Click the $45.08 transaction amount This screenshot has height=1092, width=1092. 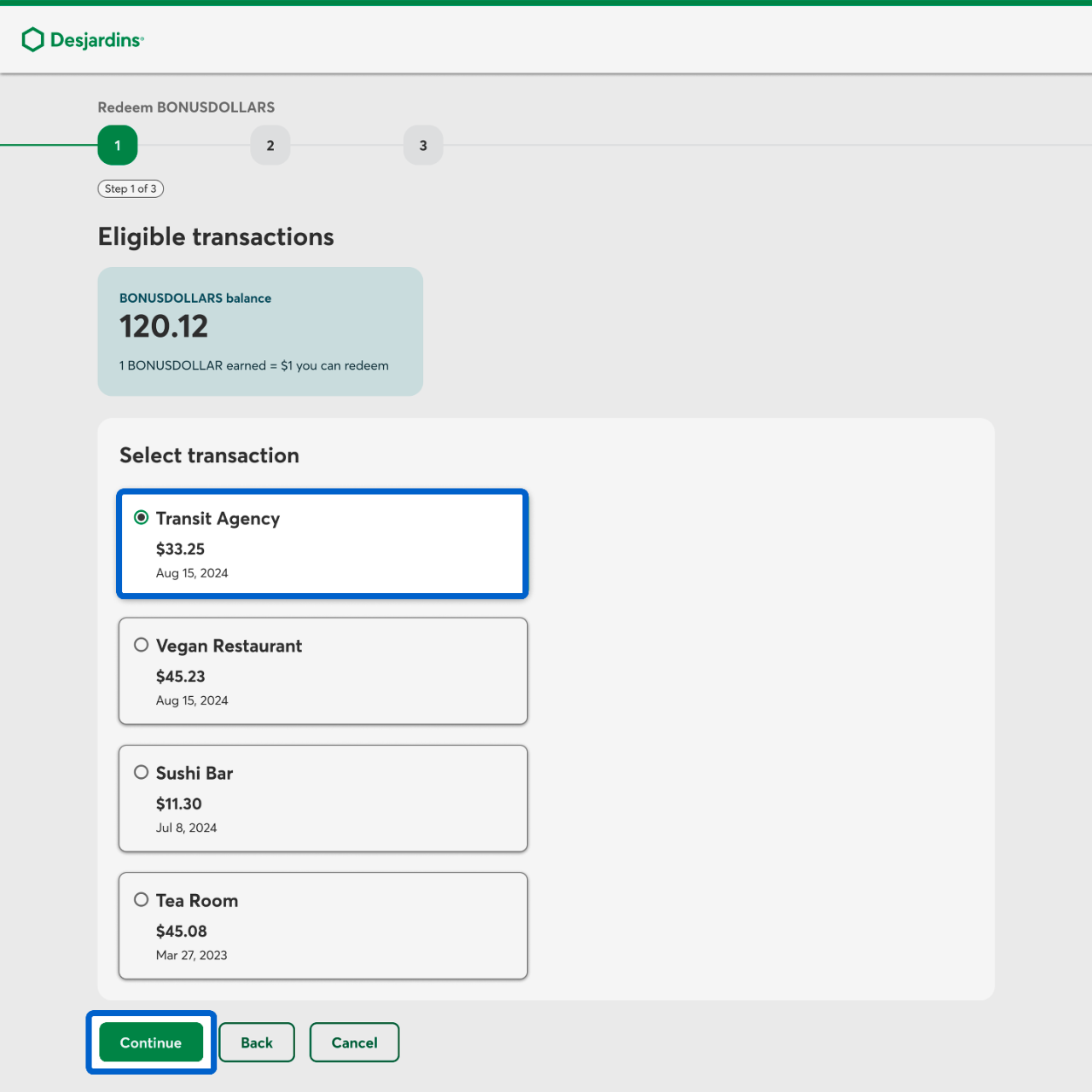[182, 931]
